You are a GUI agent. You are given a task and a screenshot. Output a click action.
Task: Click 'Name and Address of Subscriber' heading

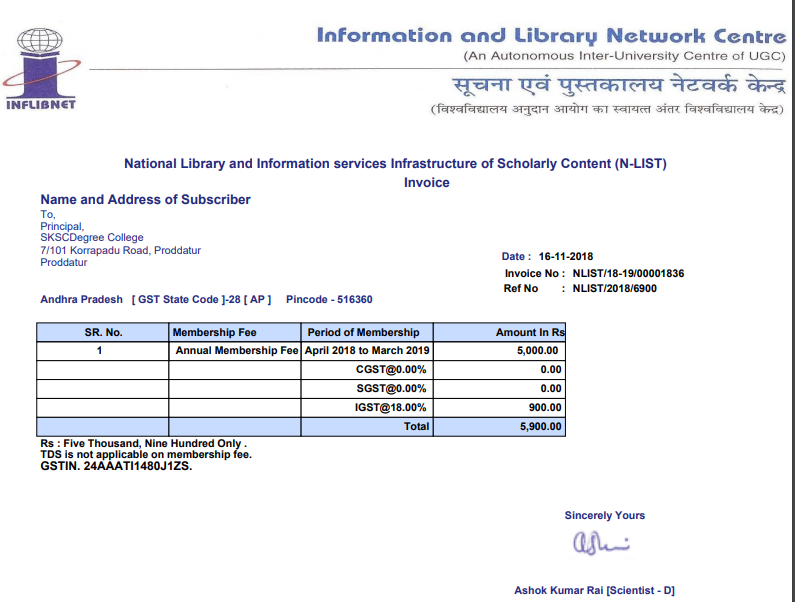click(146, 199)
